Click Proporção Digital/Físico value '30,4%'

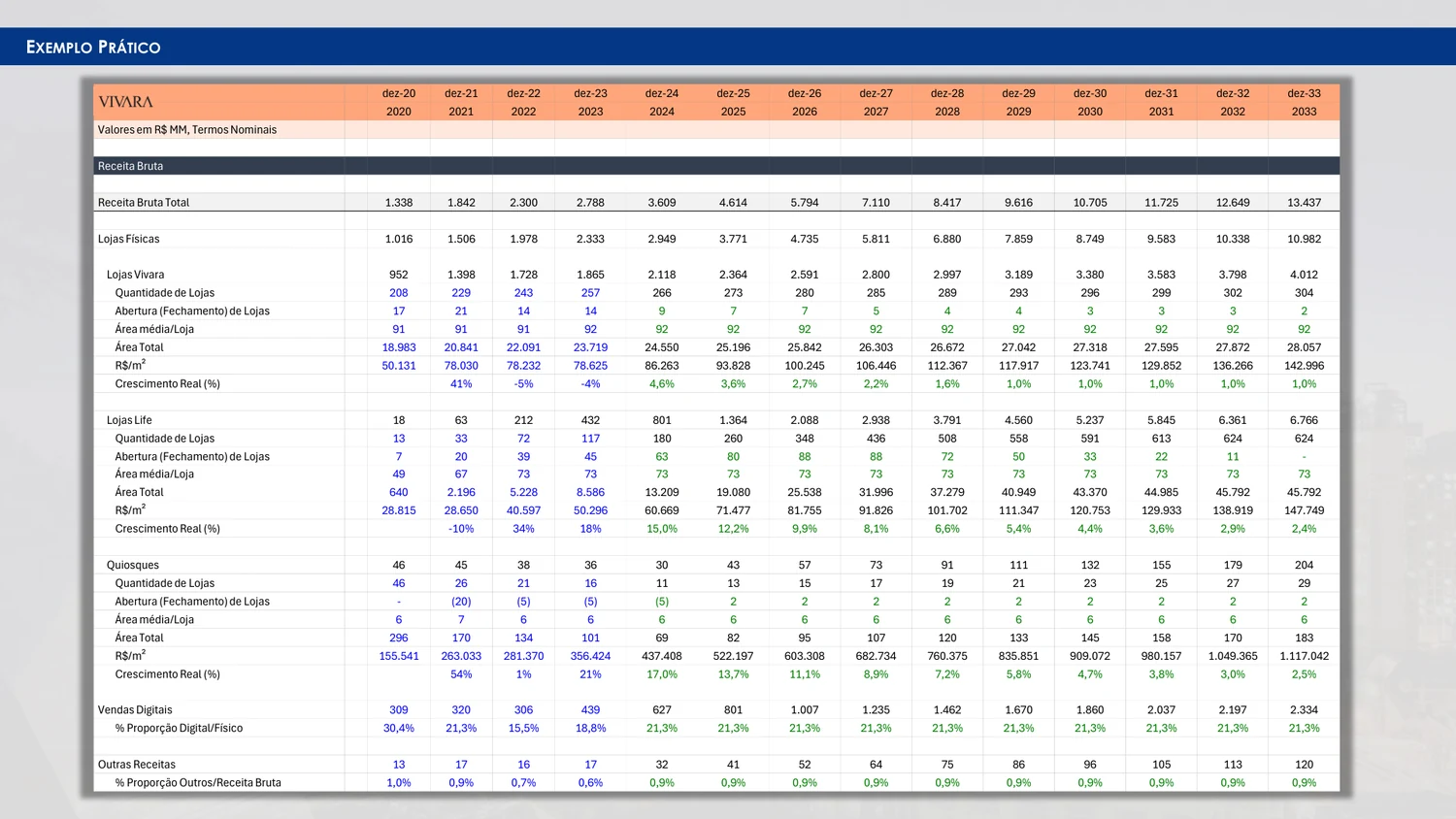[x=399, y=729]
